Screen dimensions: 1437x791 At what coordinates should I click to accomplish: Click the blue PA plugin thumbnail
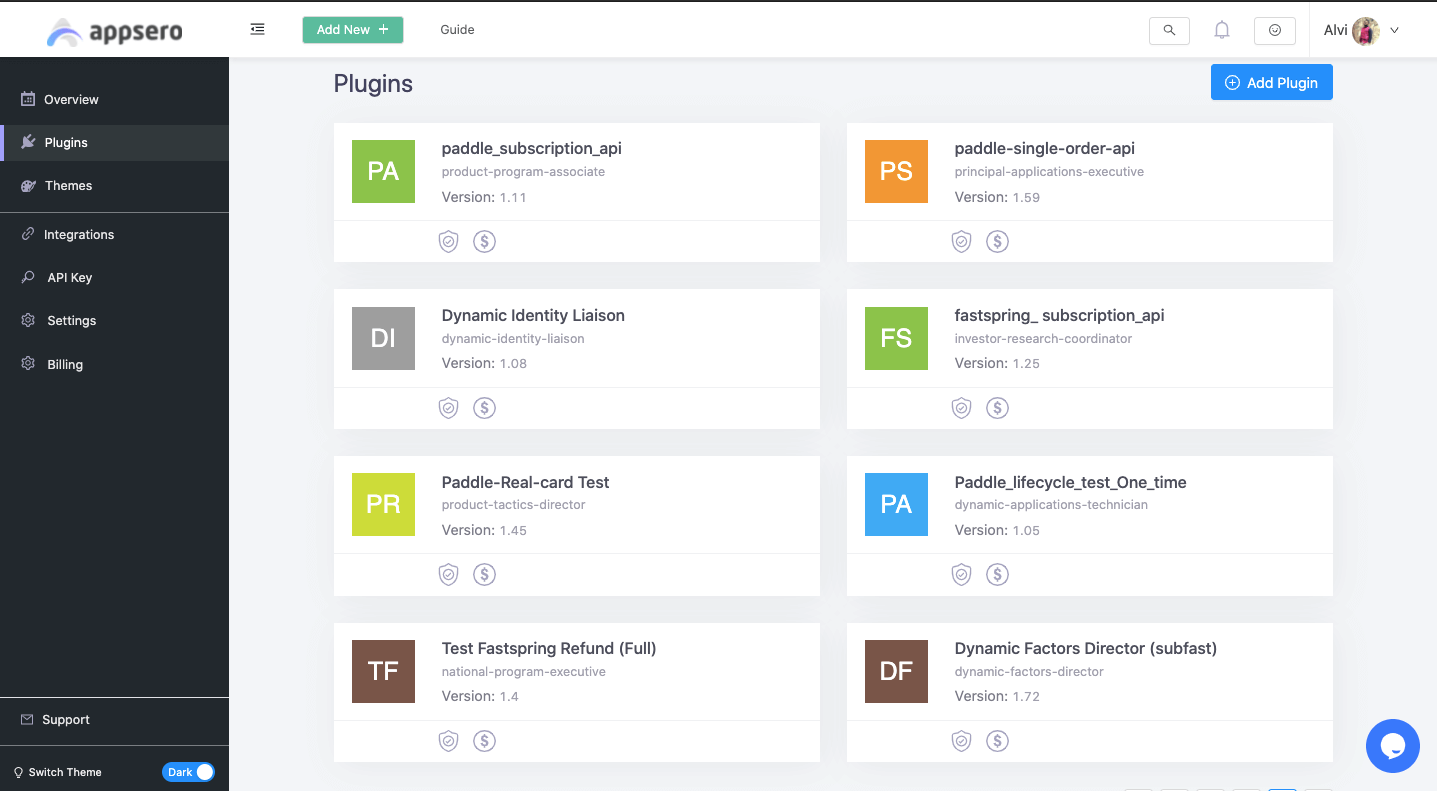(896, 505)
